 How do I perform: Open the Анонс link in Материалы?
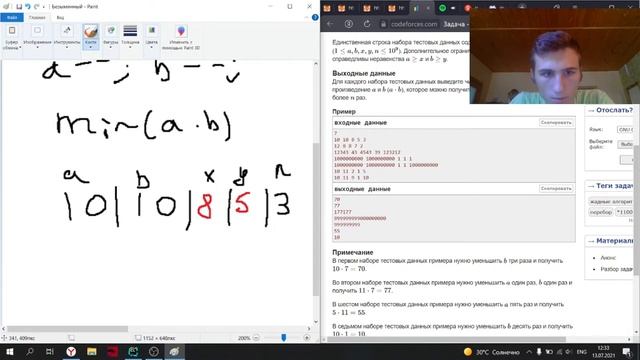608,258
